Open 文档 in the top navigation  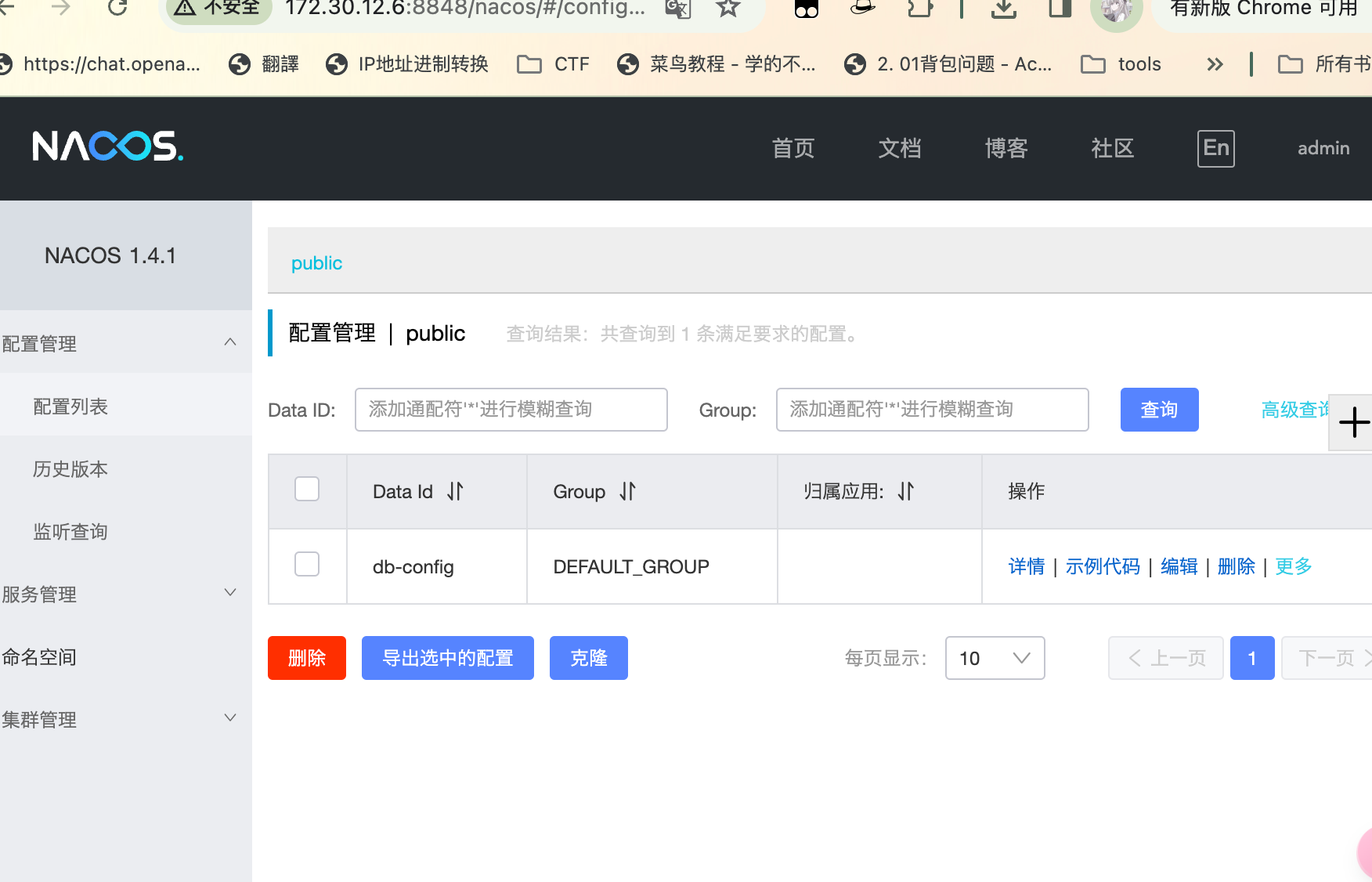pos(900,148)
